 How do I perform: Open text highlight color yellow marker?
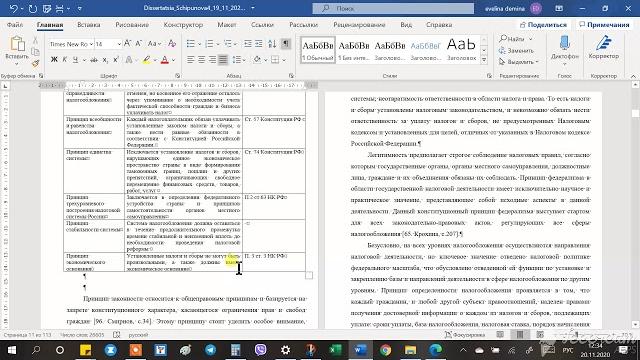pos(146,60)
